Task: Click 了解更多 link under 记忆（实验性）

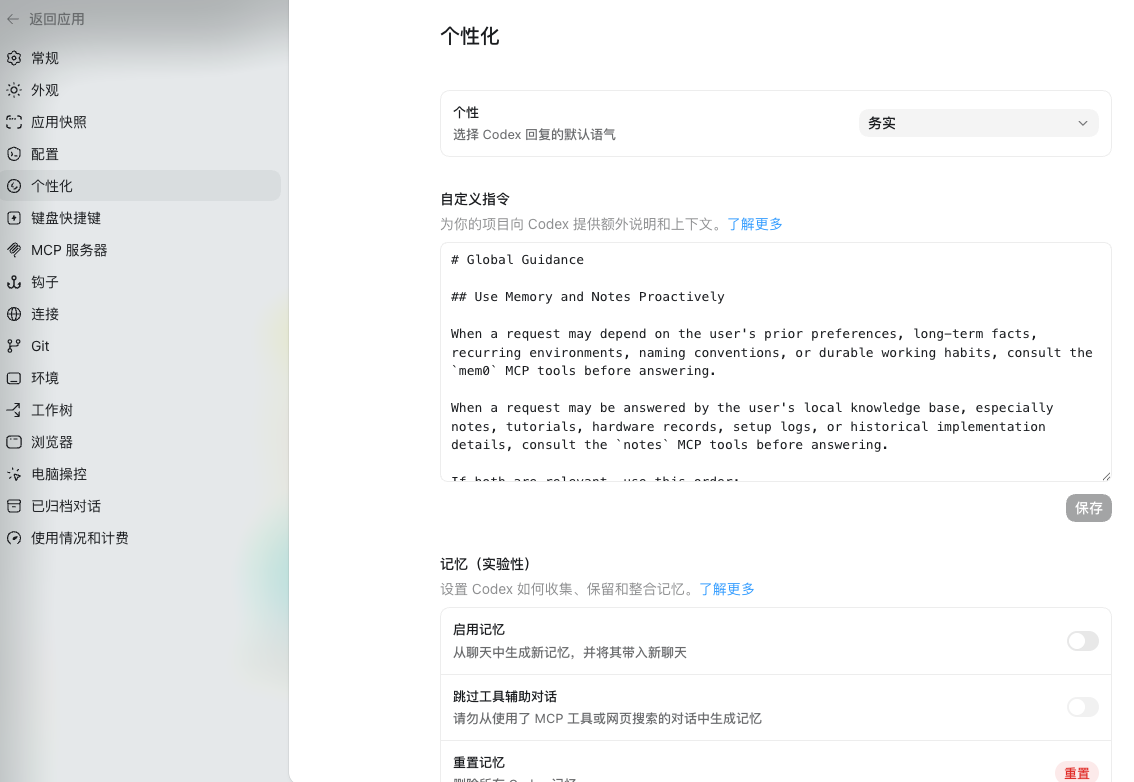Action: tap(726, 589)
